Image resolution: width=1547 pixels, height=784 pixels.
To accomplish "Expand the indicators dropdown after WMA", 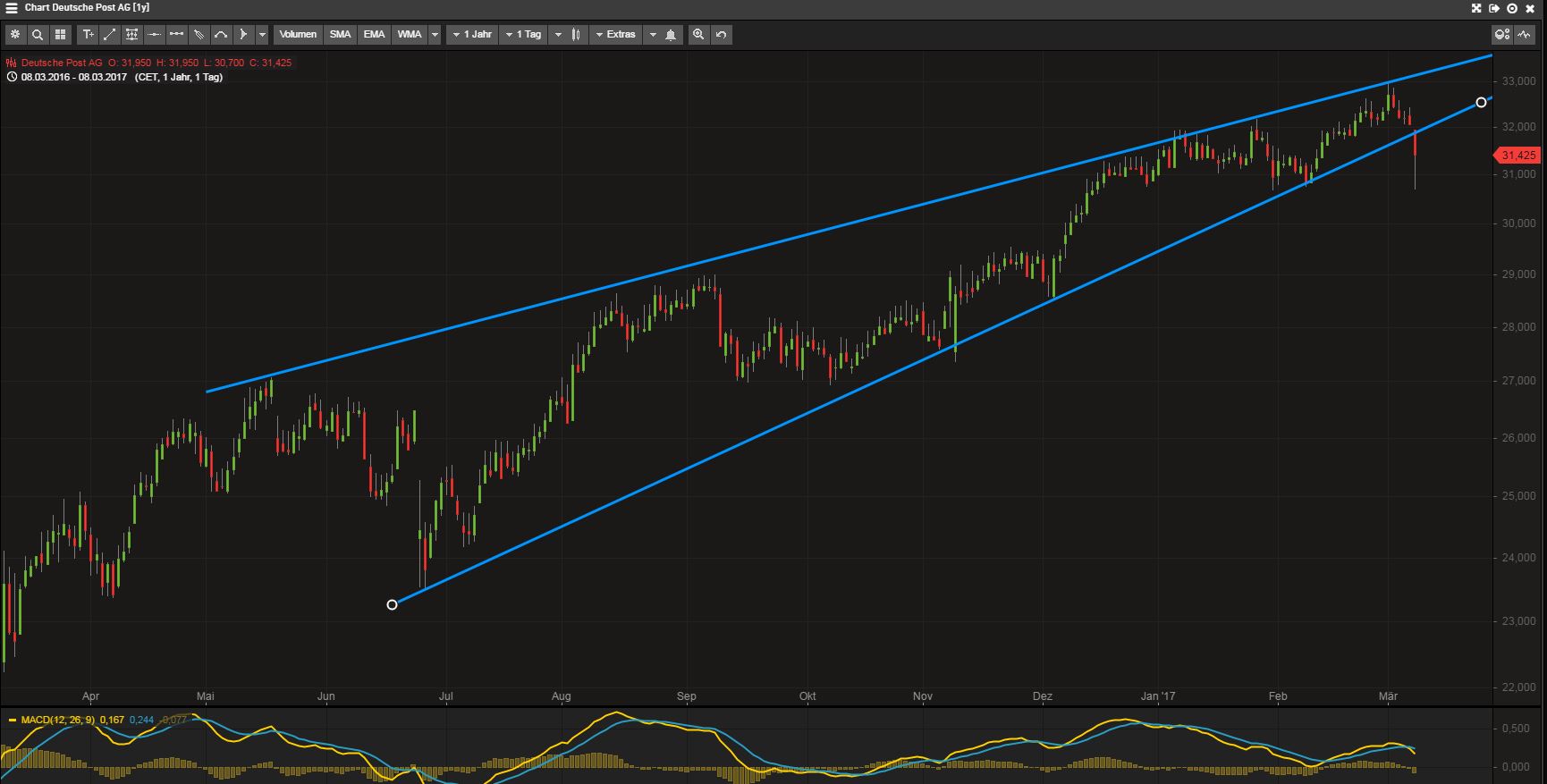I will (x=435, y=35).
